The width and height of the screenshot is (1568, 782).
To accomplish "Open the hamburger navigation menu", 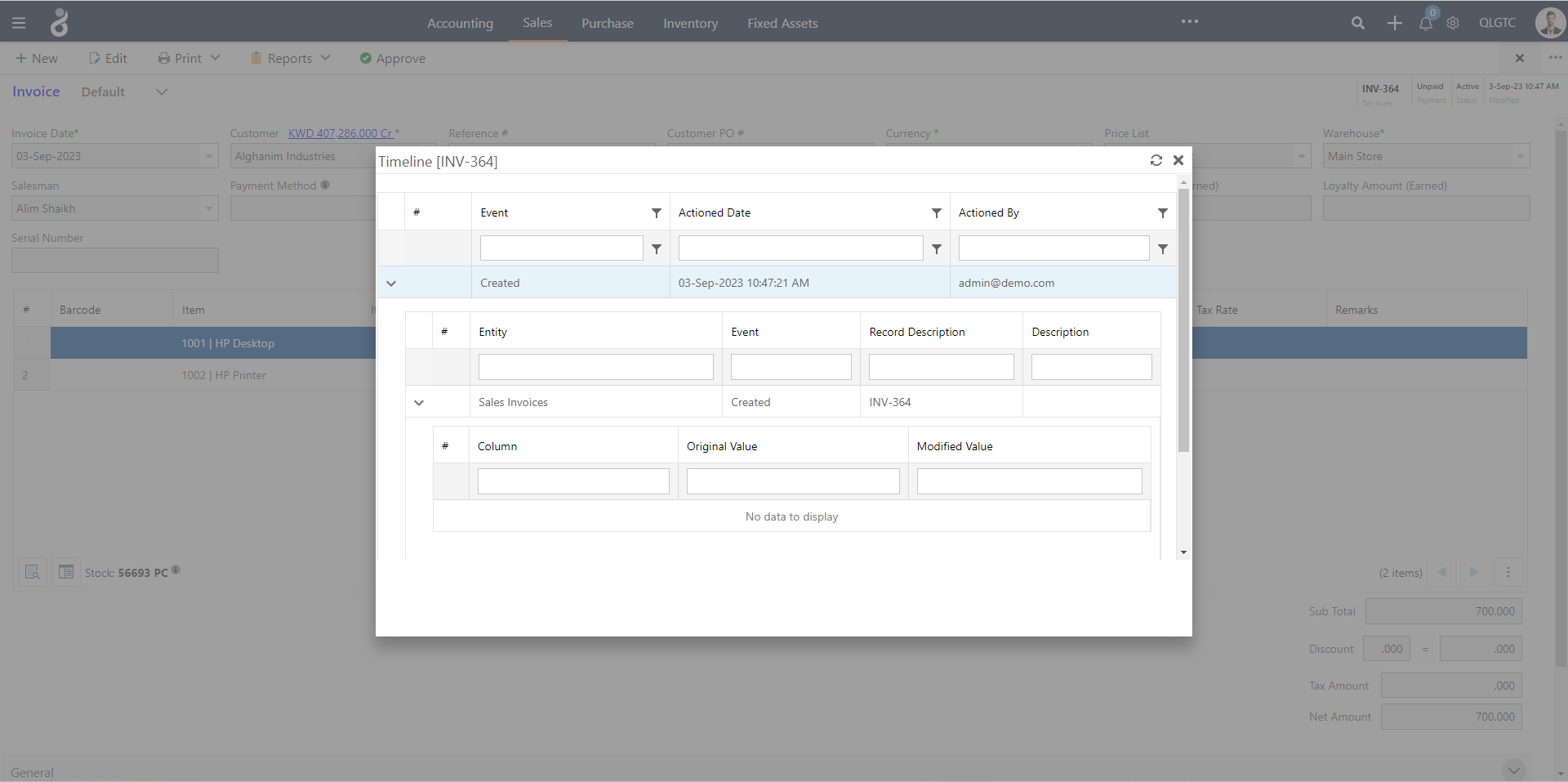I will coord(19,22).
